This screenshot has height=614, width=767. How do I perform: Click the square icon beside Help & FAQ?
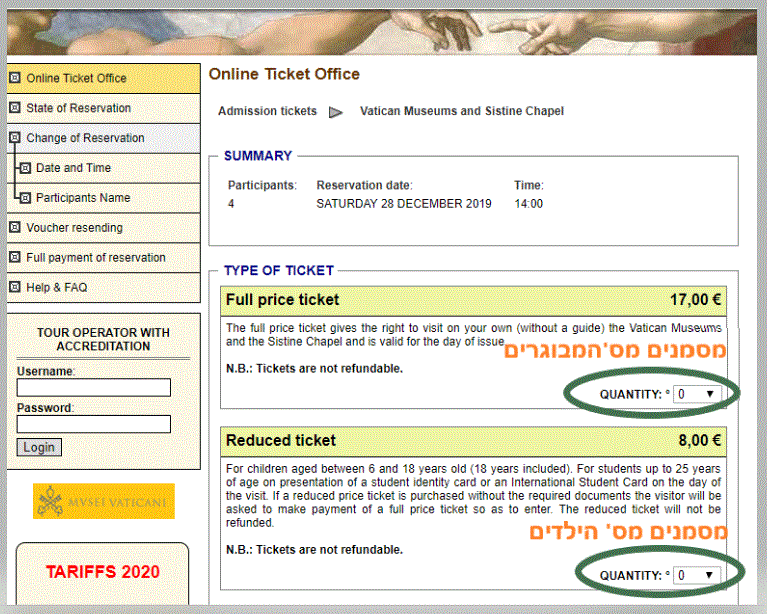[15, 287]
